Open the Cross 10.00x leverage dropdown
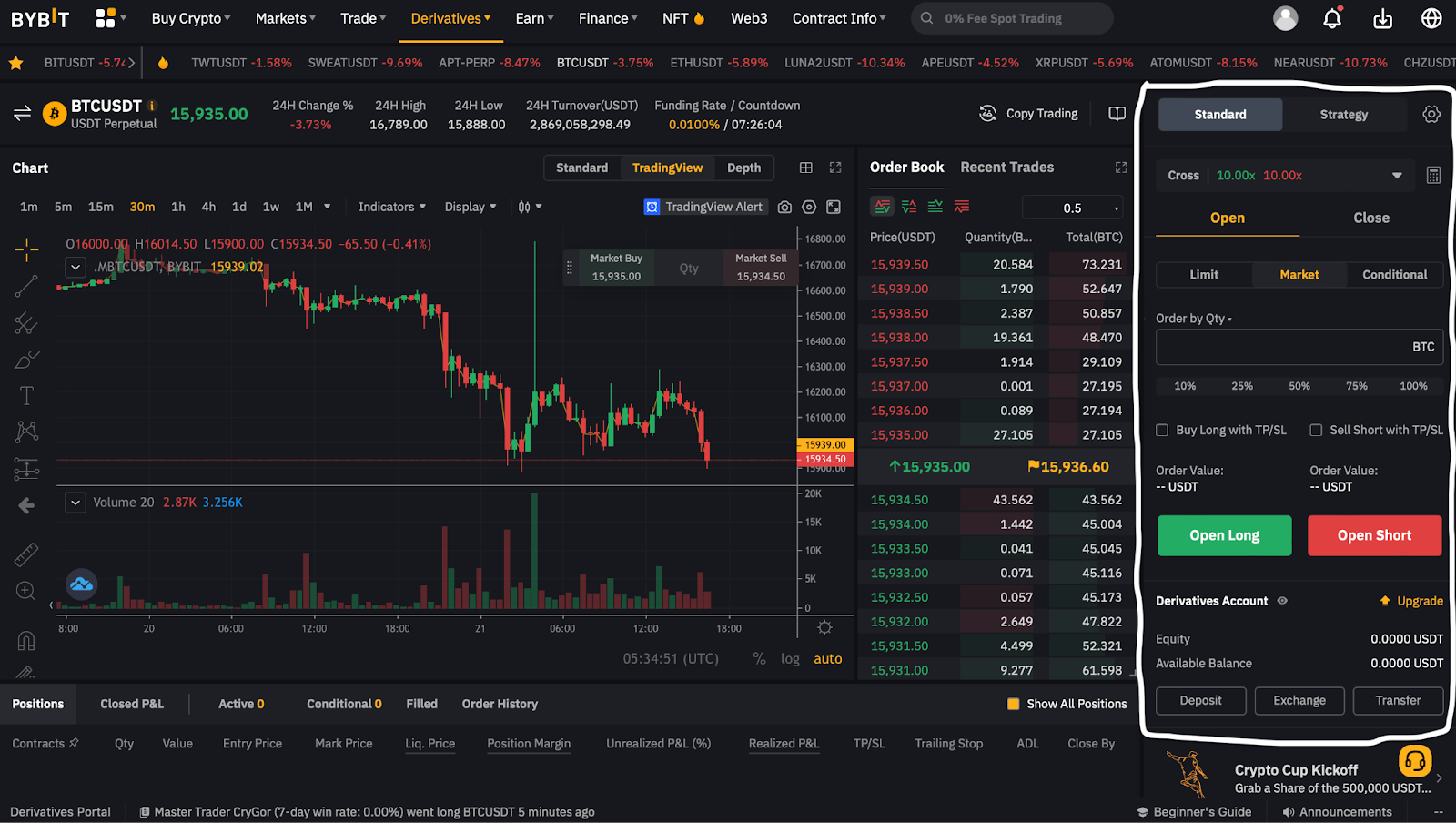Screen dimensions: 1456x823 click(x=1285, y=176)
